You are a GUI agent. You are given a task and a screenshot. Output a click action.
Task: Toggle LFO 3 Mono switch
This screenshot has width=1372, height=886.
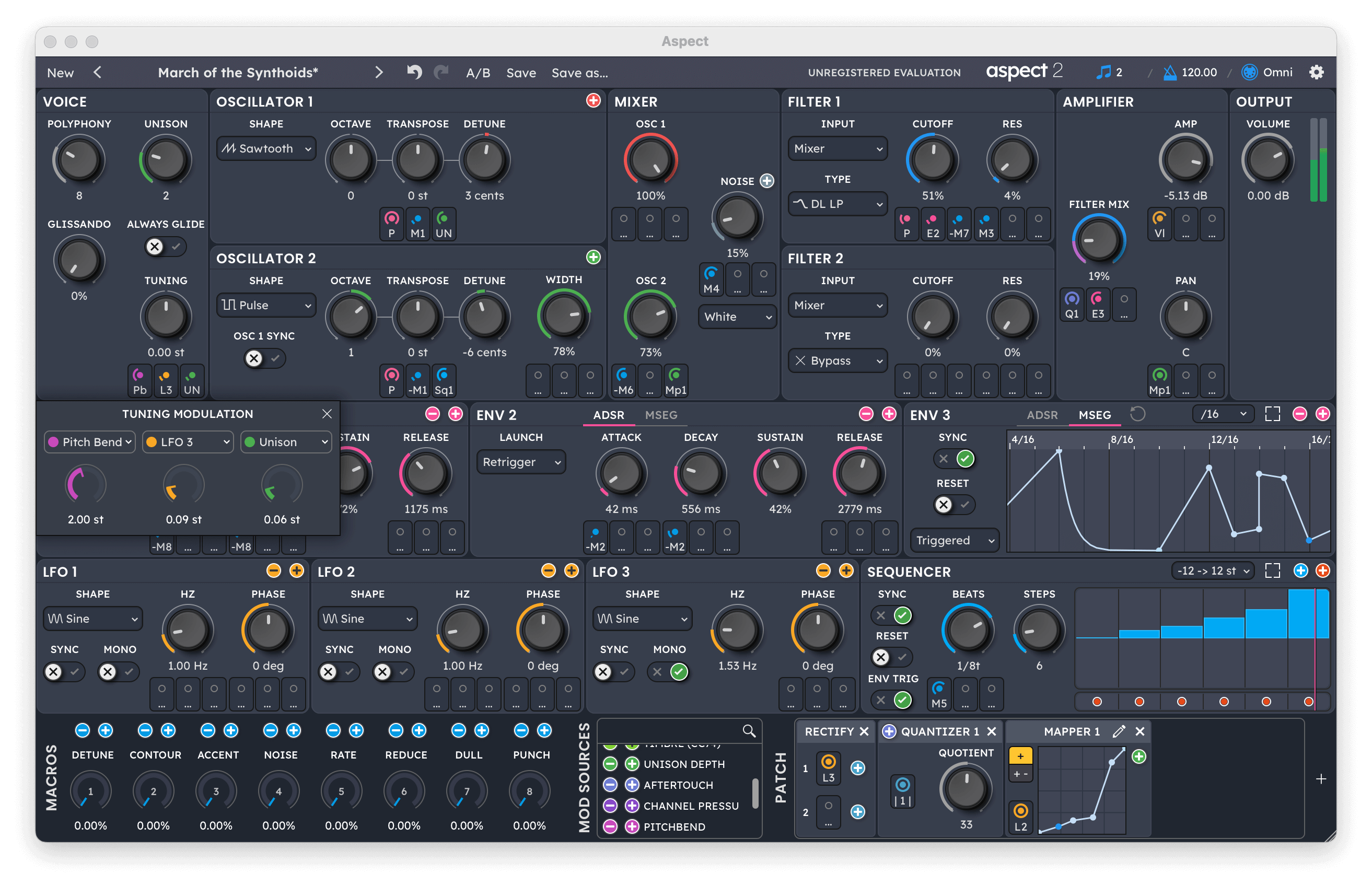click(x=668, y=671)
